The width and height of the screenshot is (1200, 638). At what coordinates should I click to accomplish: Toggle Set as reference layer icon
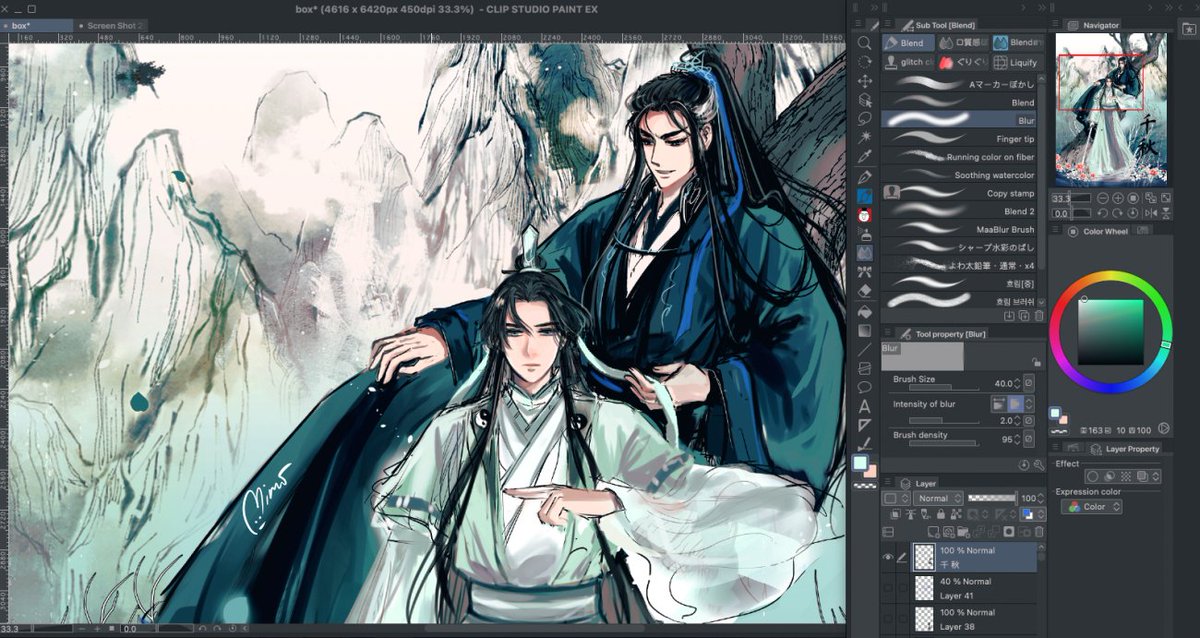click(x=911, y=514)
